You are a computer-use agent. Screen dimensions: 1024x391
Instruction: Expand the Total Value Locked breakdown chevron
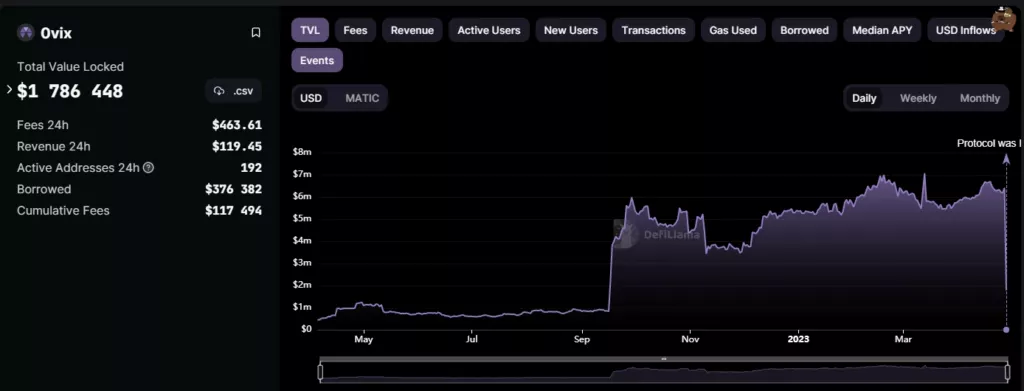click(x=9, y=89)
